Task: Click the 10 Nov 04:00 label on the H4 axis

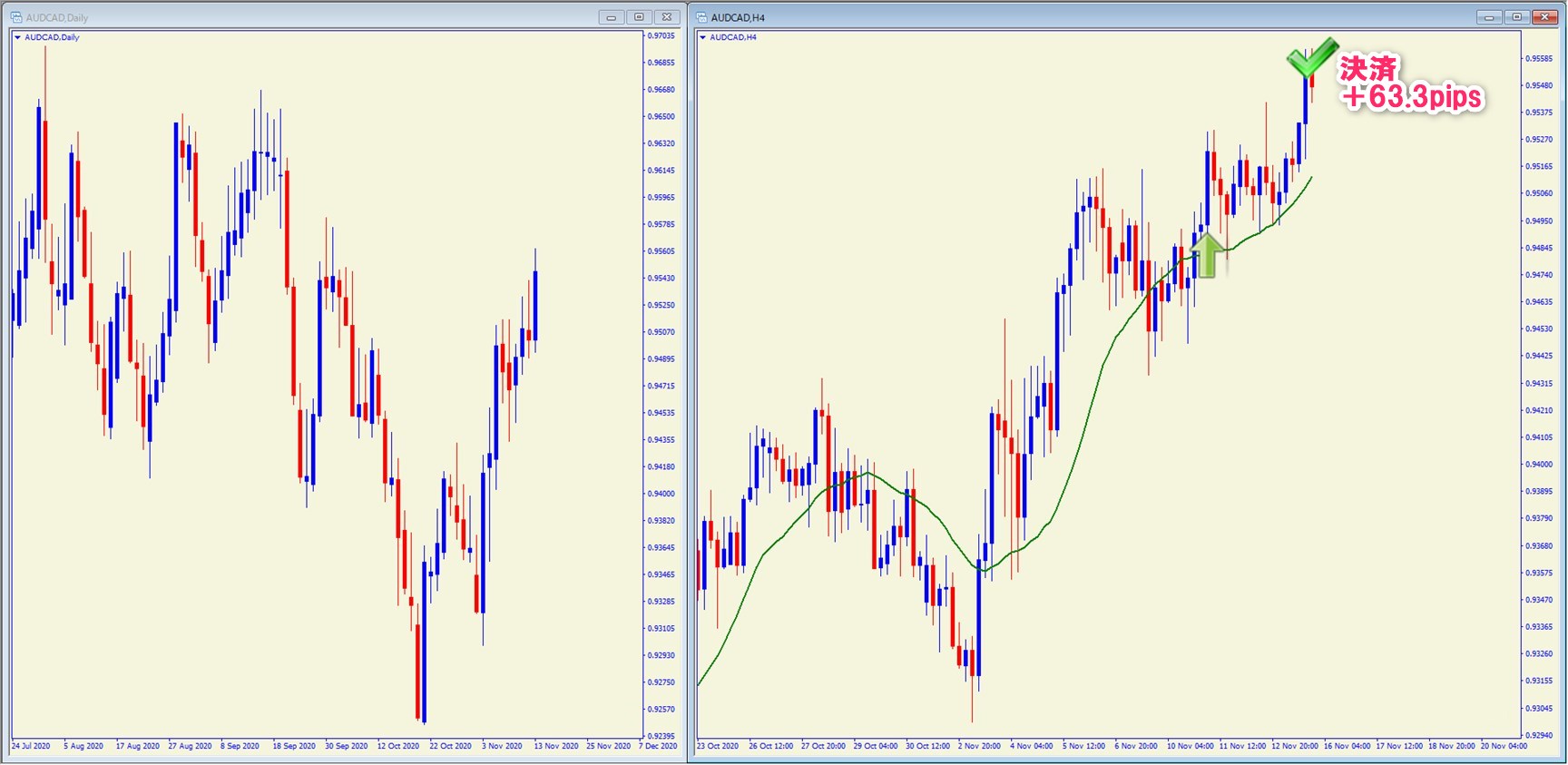Action: pos(1190,746)
